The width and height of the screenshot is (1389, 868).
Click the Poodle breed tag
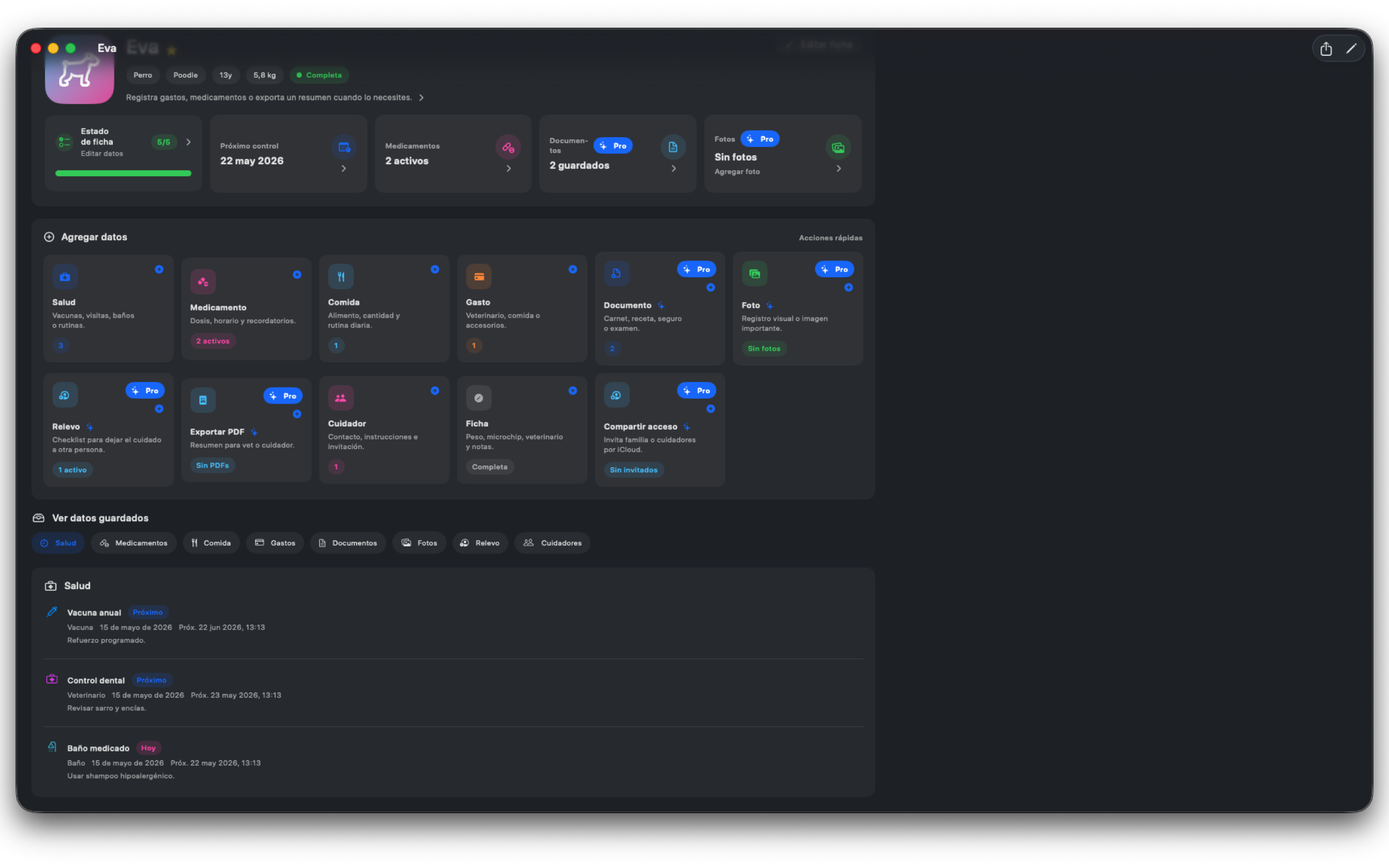click(186, 75)
